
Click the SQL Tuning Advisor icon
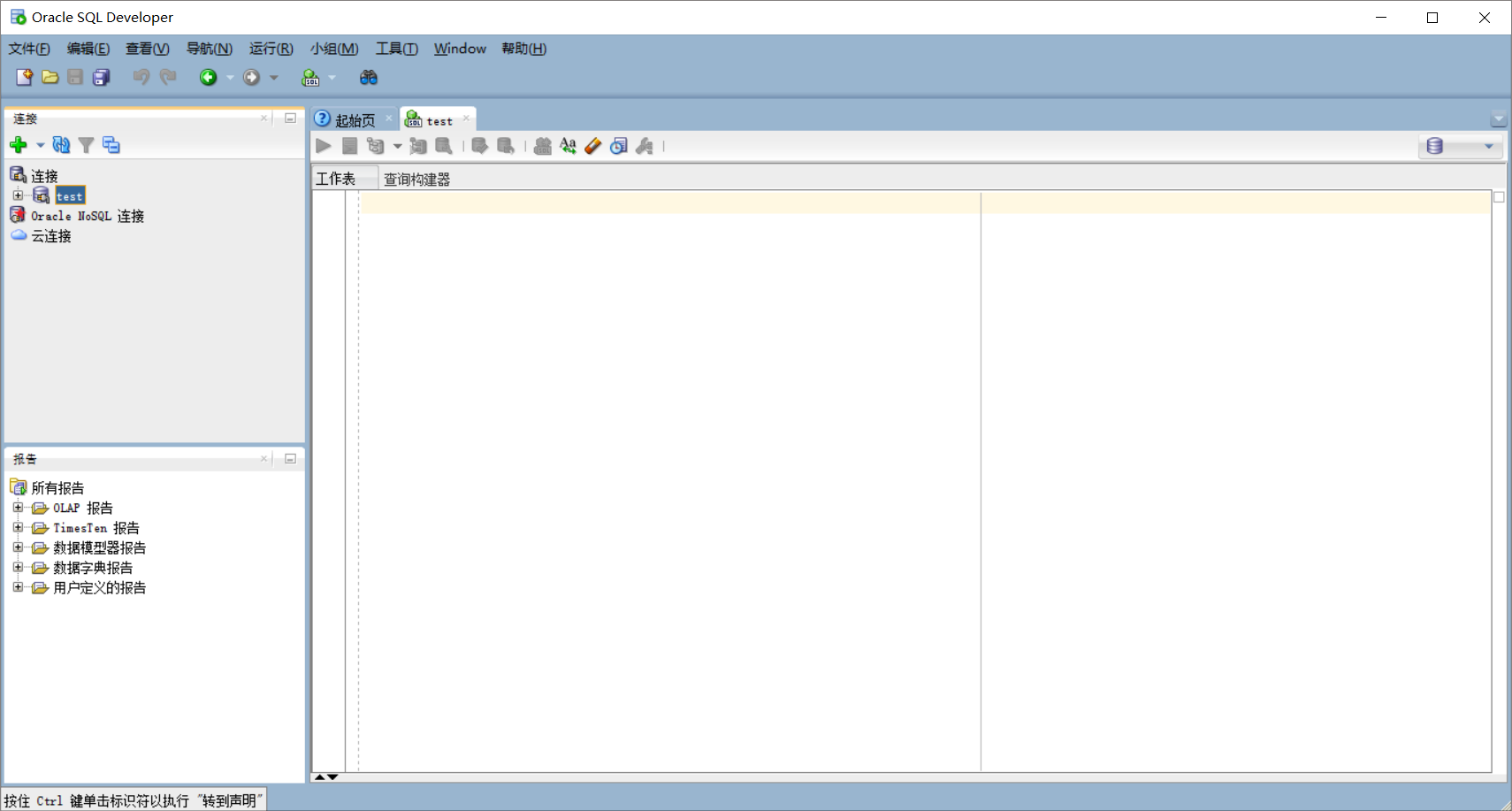444,146
